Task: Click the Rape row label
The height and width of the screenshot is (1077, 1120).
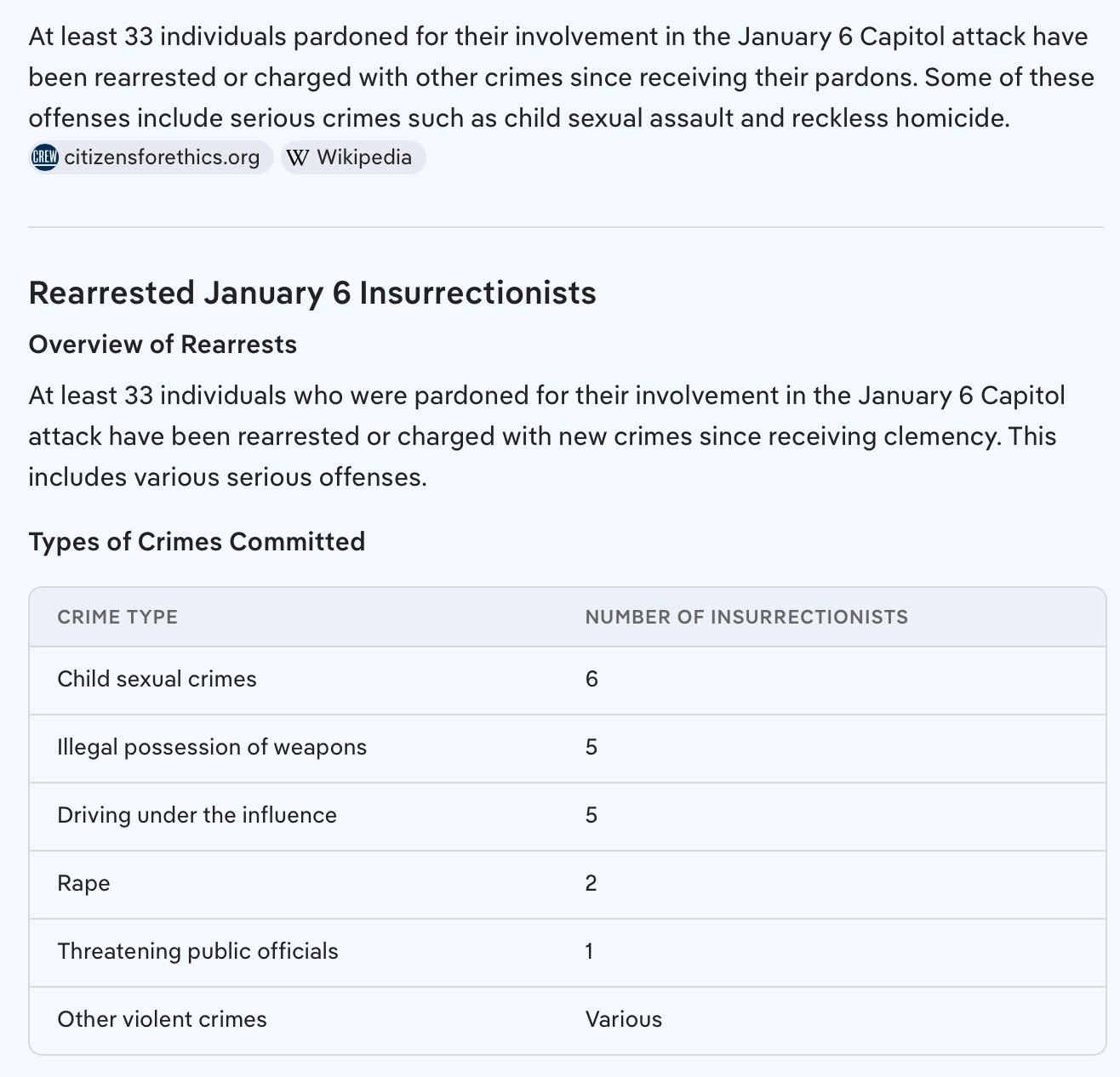Action: point(83,883)
